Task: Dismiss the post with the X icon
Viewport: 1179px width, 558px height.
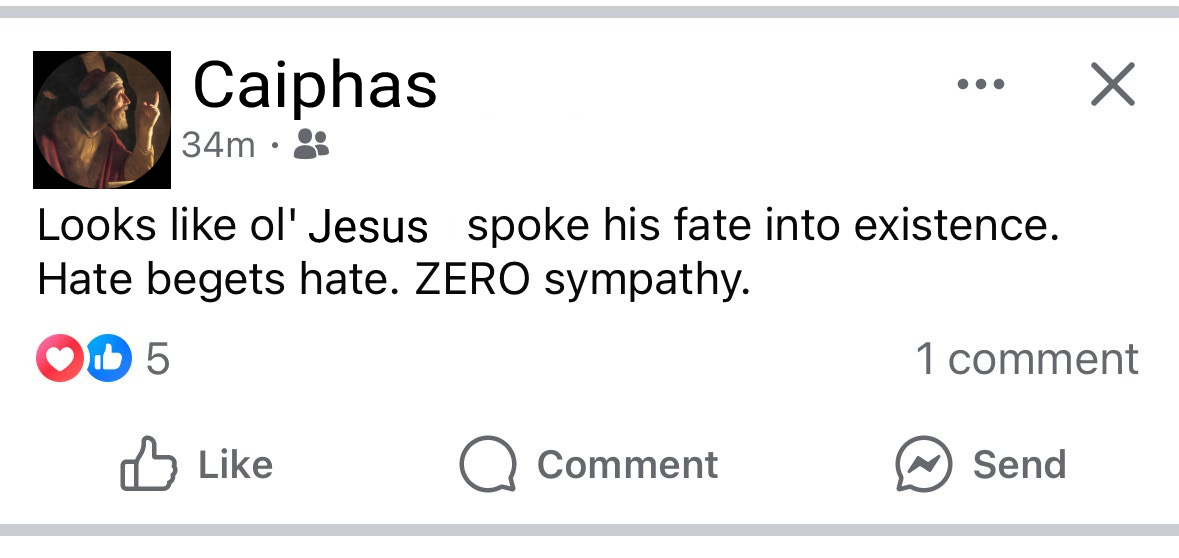Action: pos(1112,84)
